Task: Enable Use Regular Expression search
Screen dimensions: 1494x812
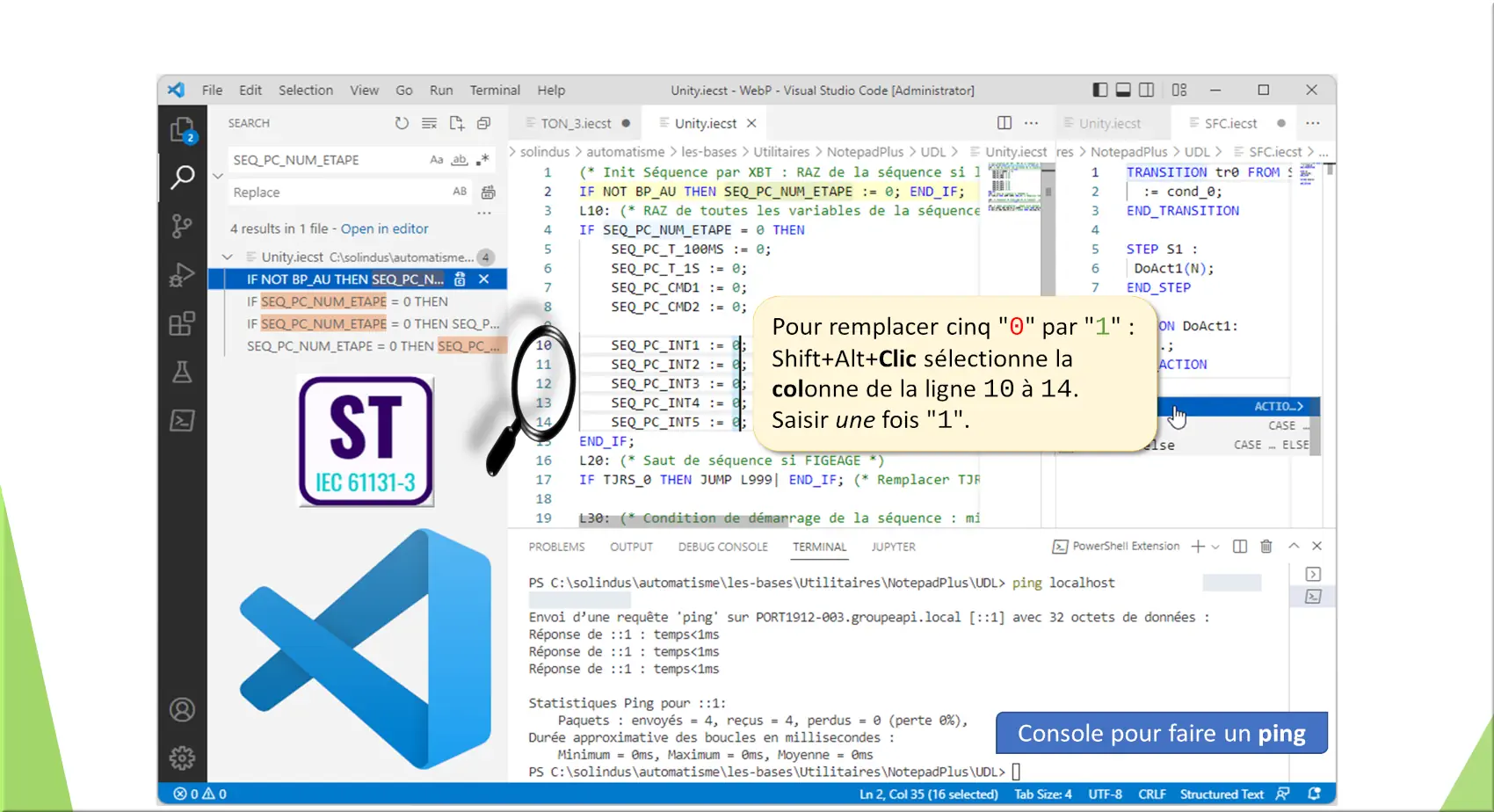Action: pos(482,160)
